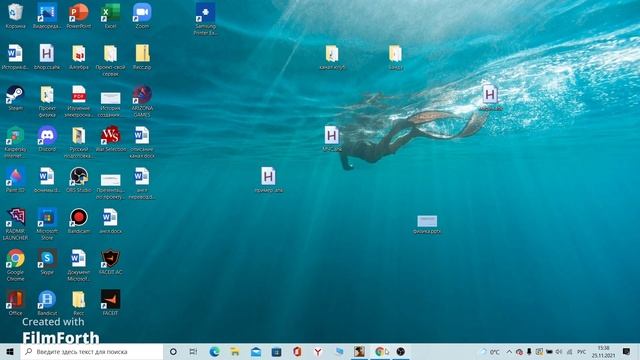This screenshot has height=360, width=640.
Task: Open the Paint 3D shortcut
Action: 16,180
